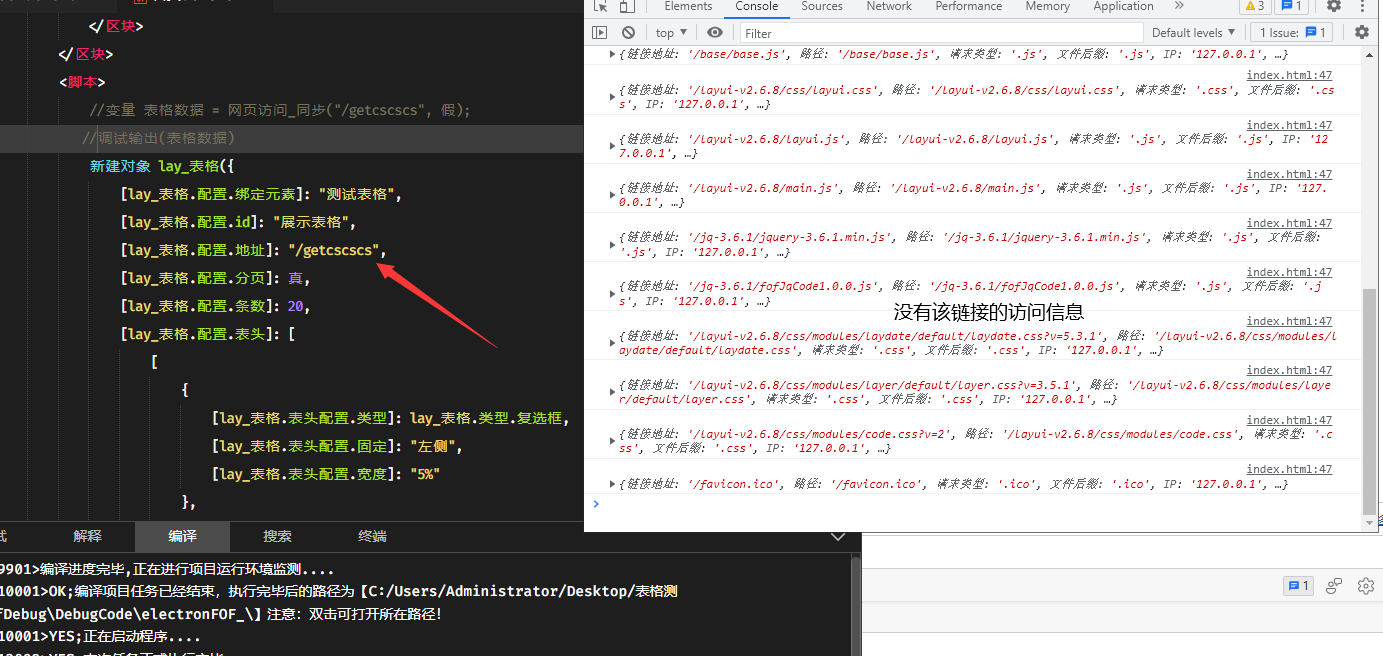
Task: Click the linked people icon in the lower toolbar
Action: point(1333,586)
